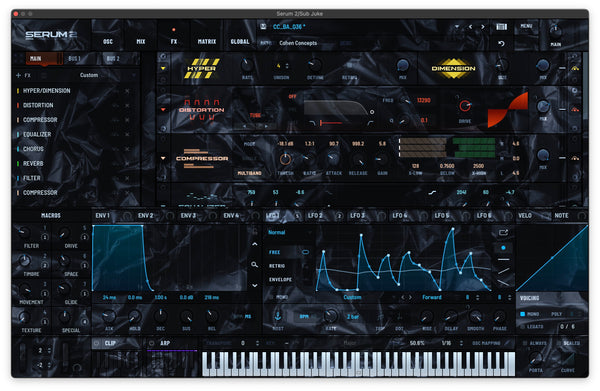The image size is (600, 391).
Task: Remove HYPER/DIMENSION from the FX list
Action: [127, 91]
